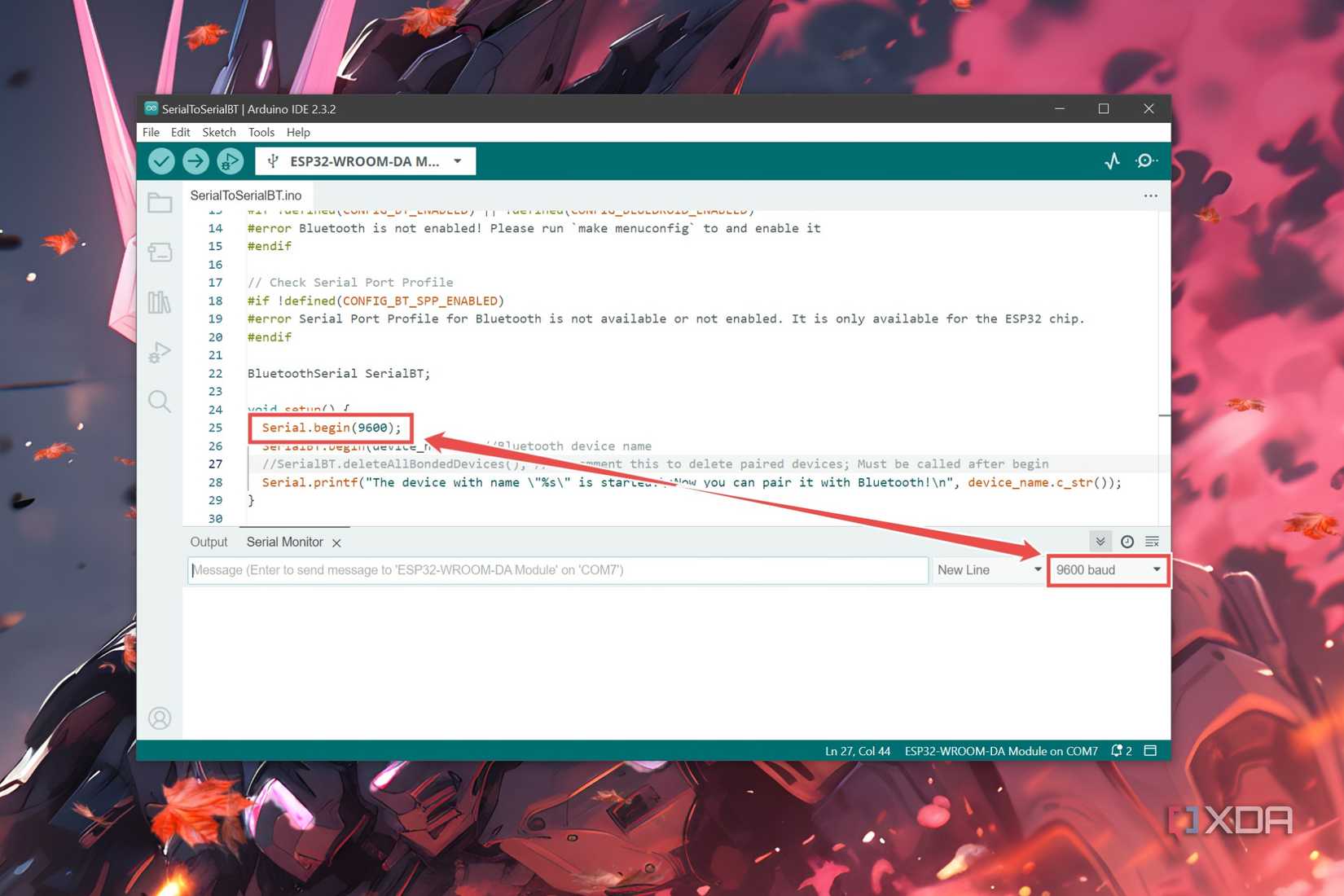1344x896 pixels.
Task: Close the Serial Monitor tab
Action: [x=336, y=542]
